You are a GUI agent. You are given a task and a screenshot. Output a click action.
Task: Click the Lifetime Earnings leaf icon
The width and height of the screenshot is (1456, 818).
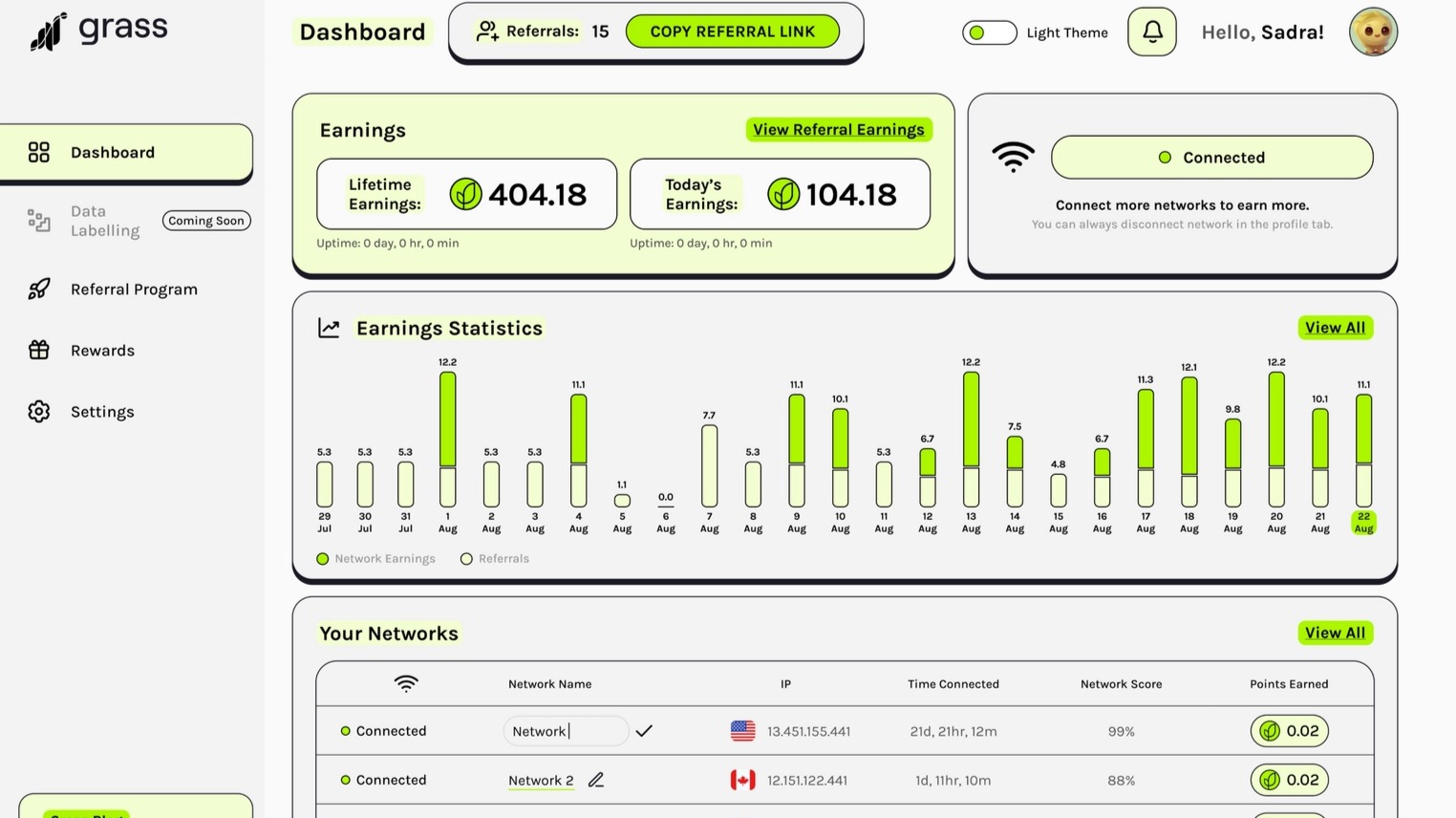coord(465,194)
